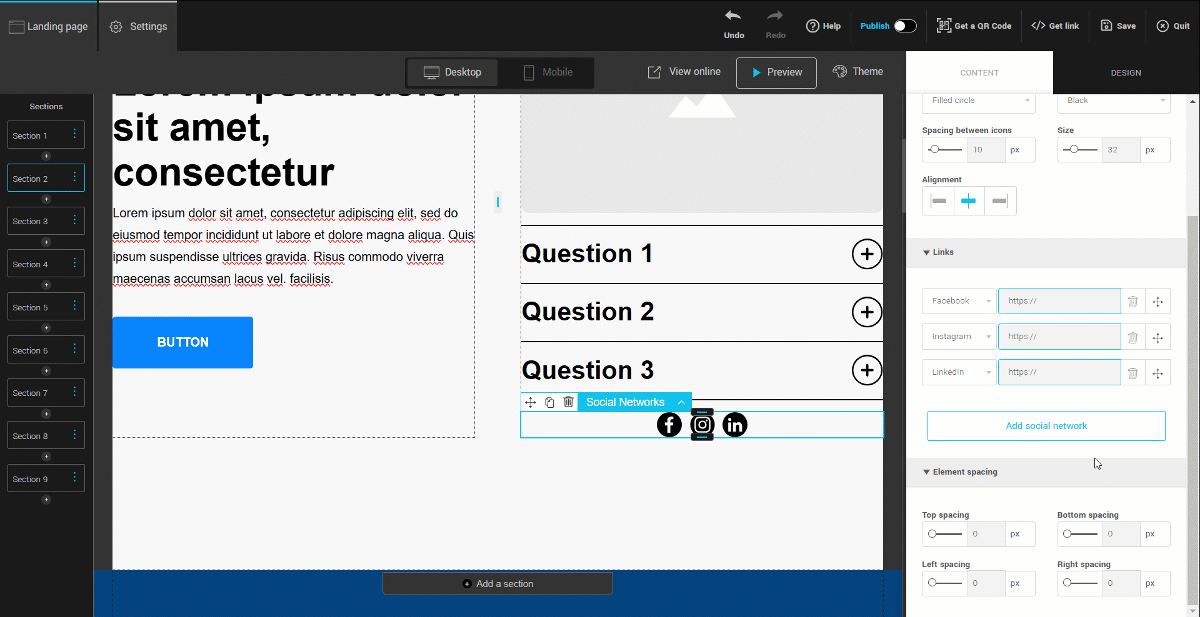Open the Get a QR Code tool
Viewport: 1200px width, 617px height.
[973, 26]
